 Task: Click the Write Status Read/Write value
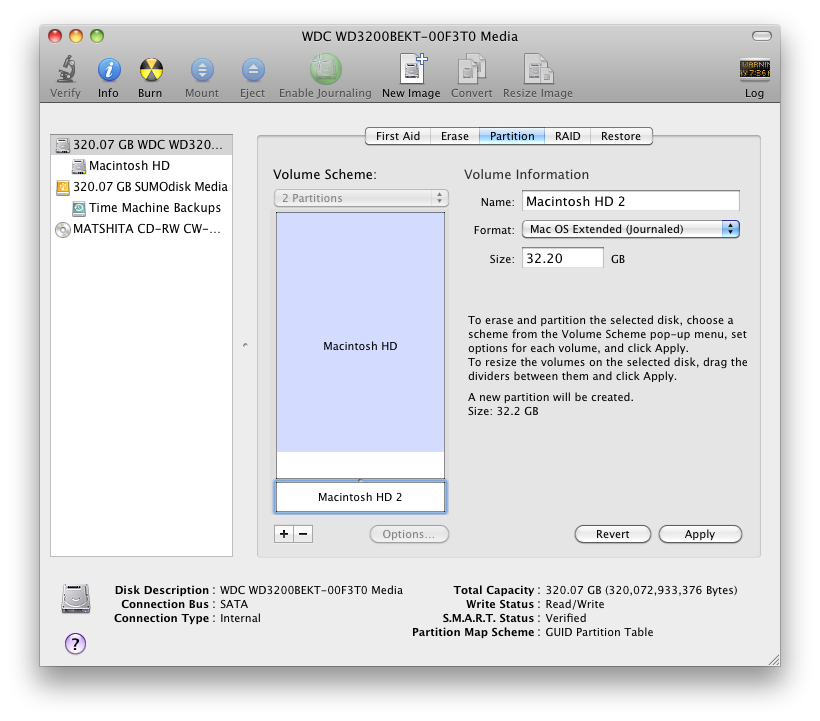coord(575,604)
